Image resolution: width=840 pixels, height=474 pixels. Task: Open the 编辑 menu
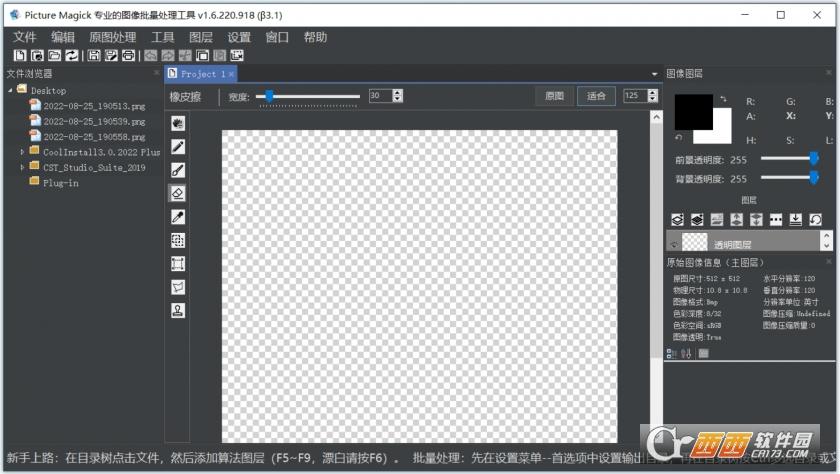coord(63,37)
